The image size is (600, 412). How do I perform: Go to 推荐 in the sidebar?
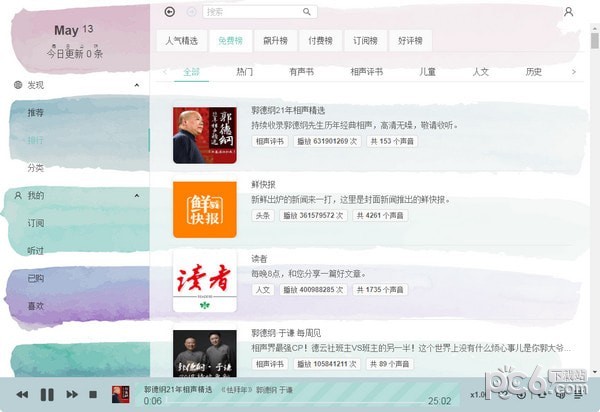coord(36,112)
